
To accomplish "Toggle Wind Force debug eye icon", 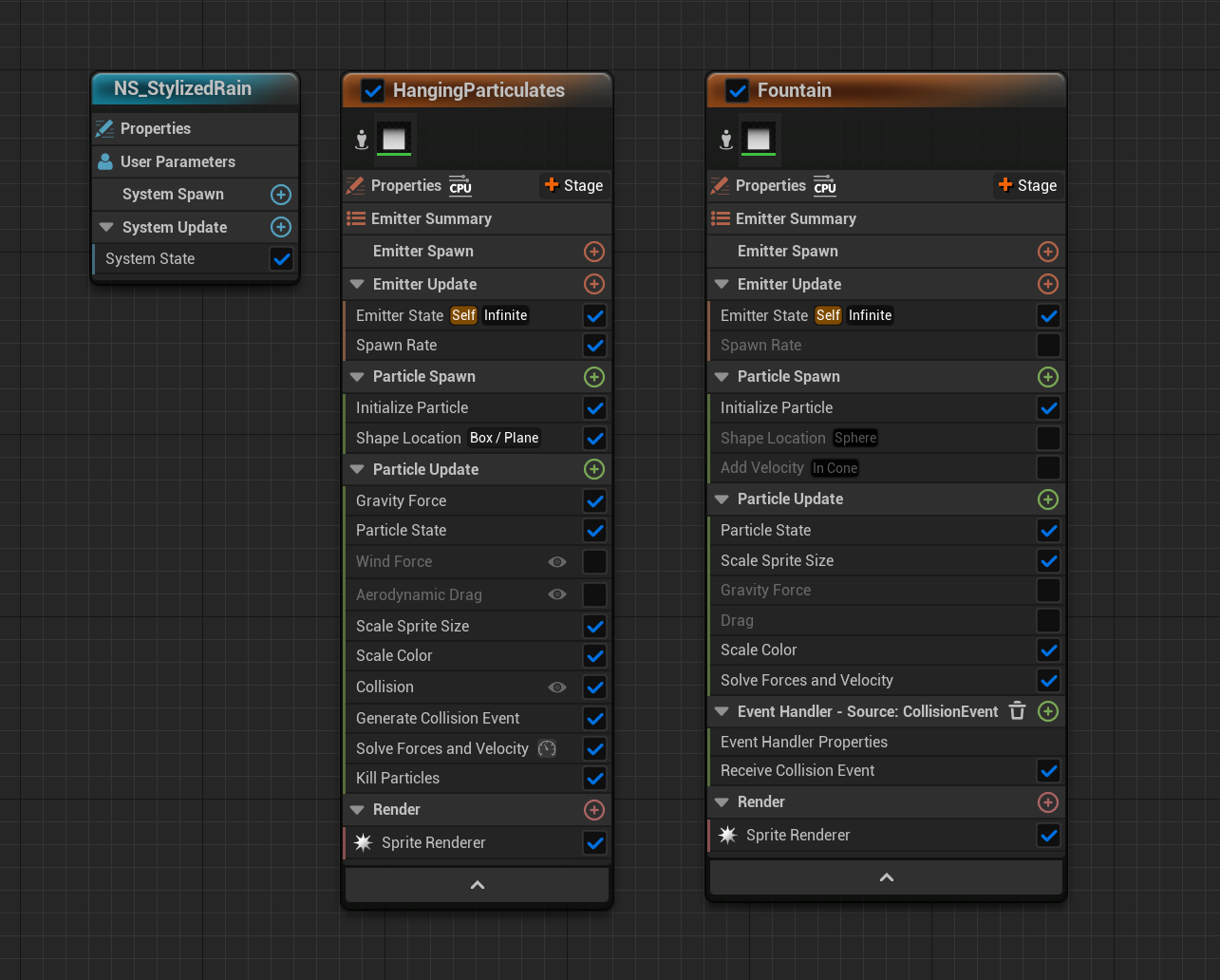I will (557, 562).
